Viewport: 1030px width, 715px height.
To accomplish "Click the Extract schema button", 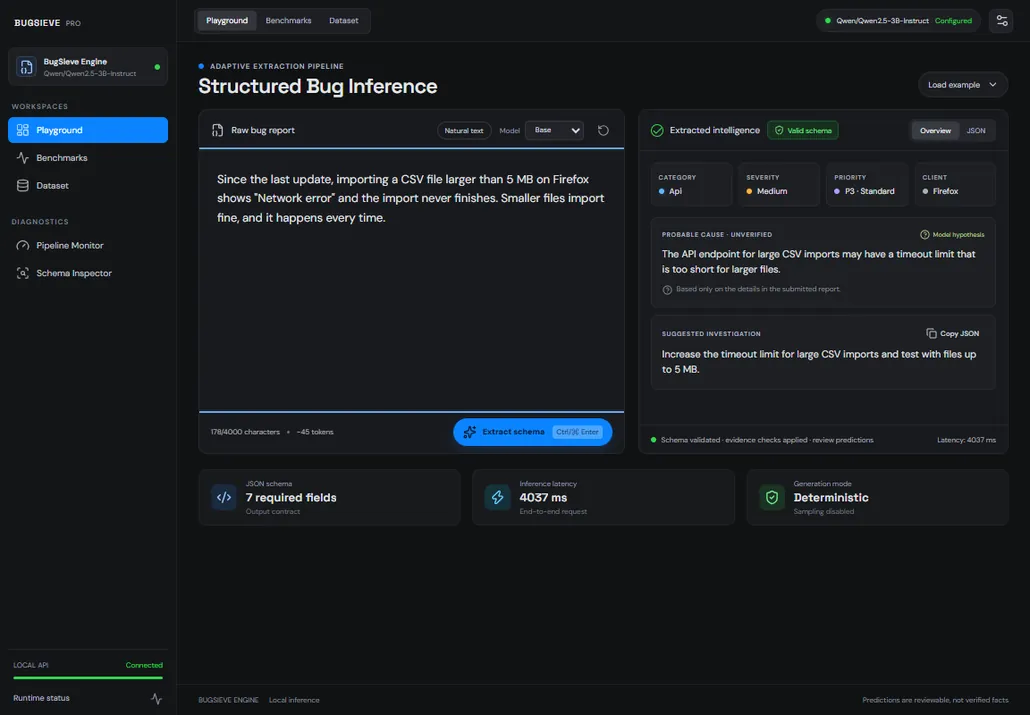I will (x=533, y=432).
